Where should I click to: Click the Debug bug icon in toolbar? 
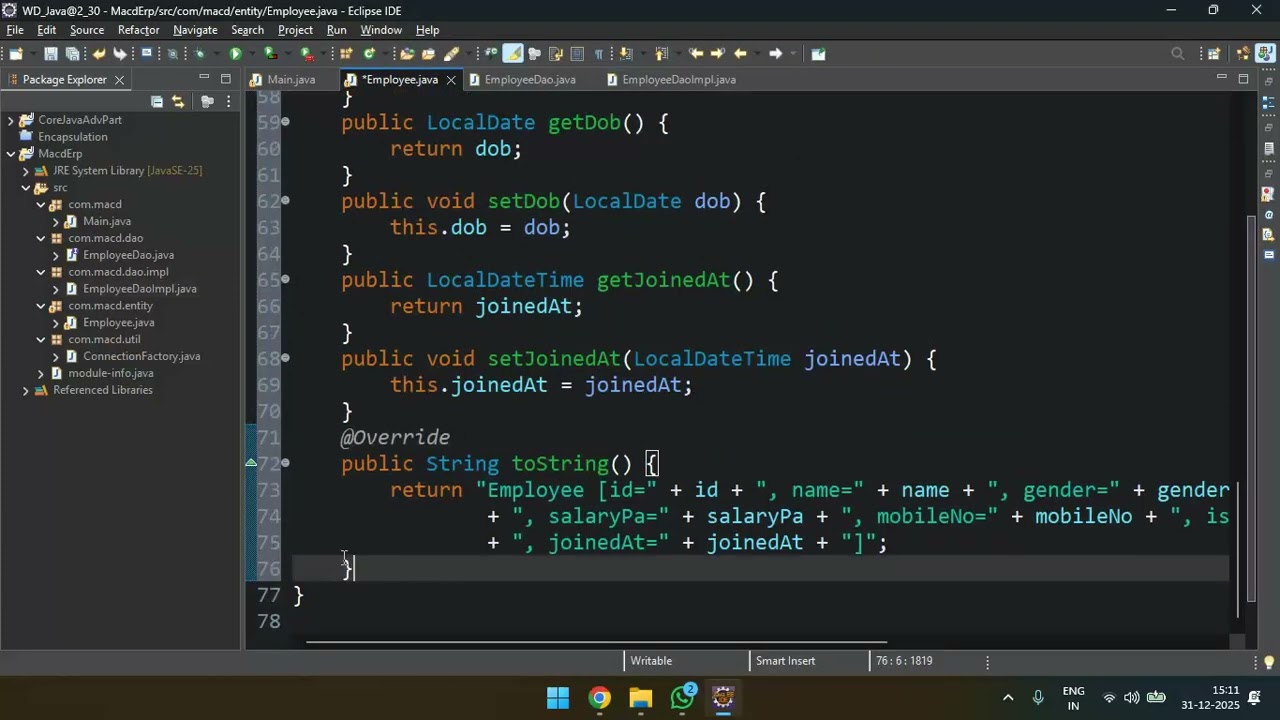(199, 53)
